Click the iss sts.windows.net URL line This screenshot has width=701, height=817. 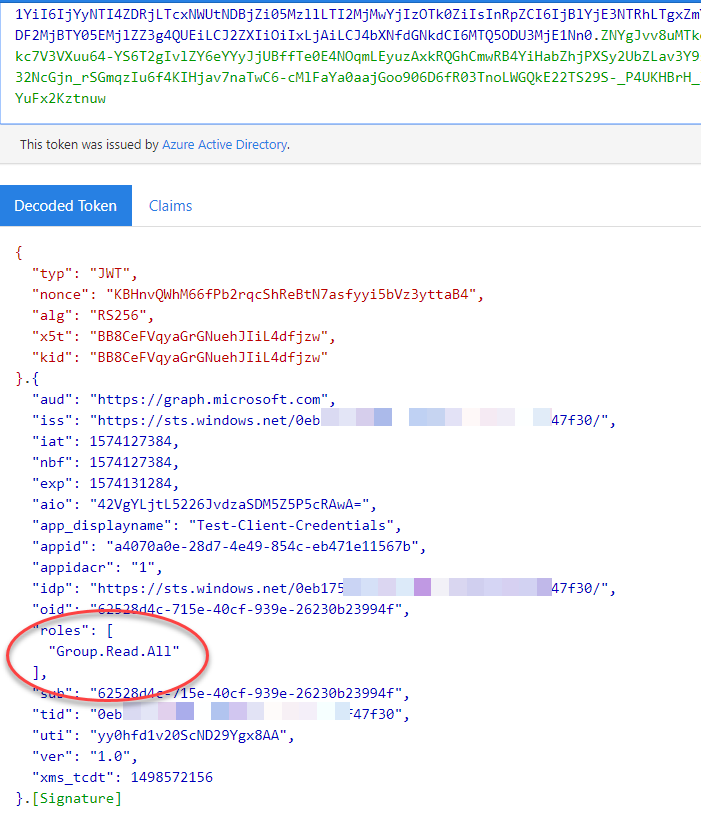[x=324, y=420]
